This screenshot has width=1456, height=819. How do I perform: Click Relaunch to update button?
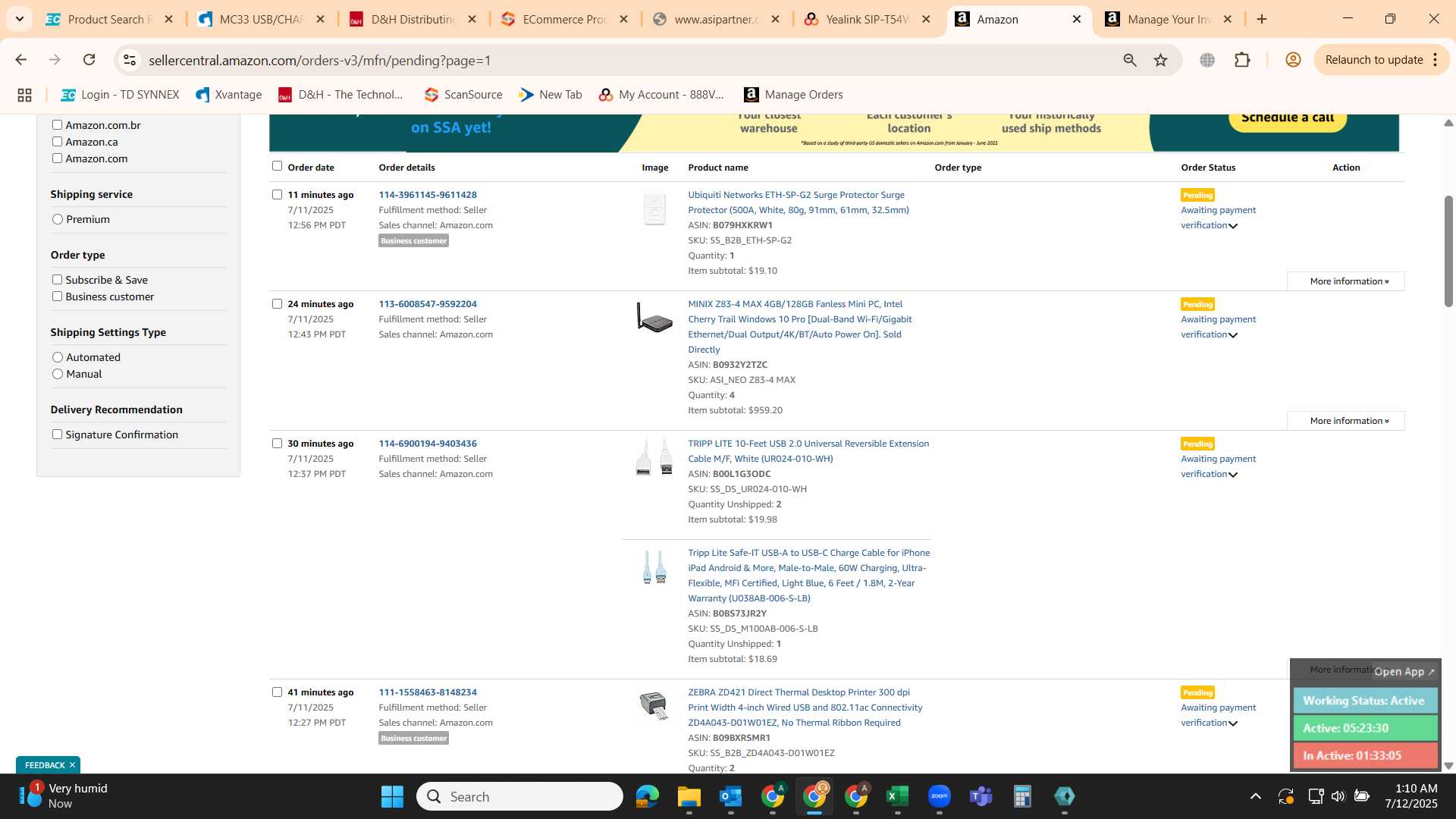(x=1373, y=60)
